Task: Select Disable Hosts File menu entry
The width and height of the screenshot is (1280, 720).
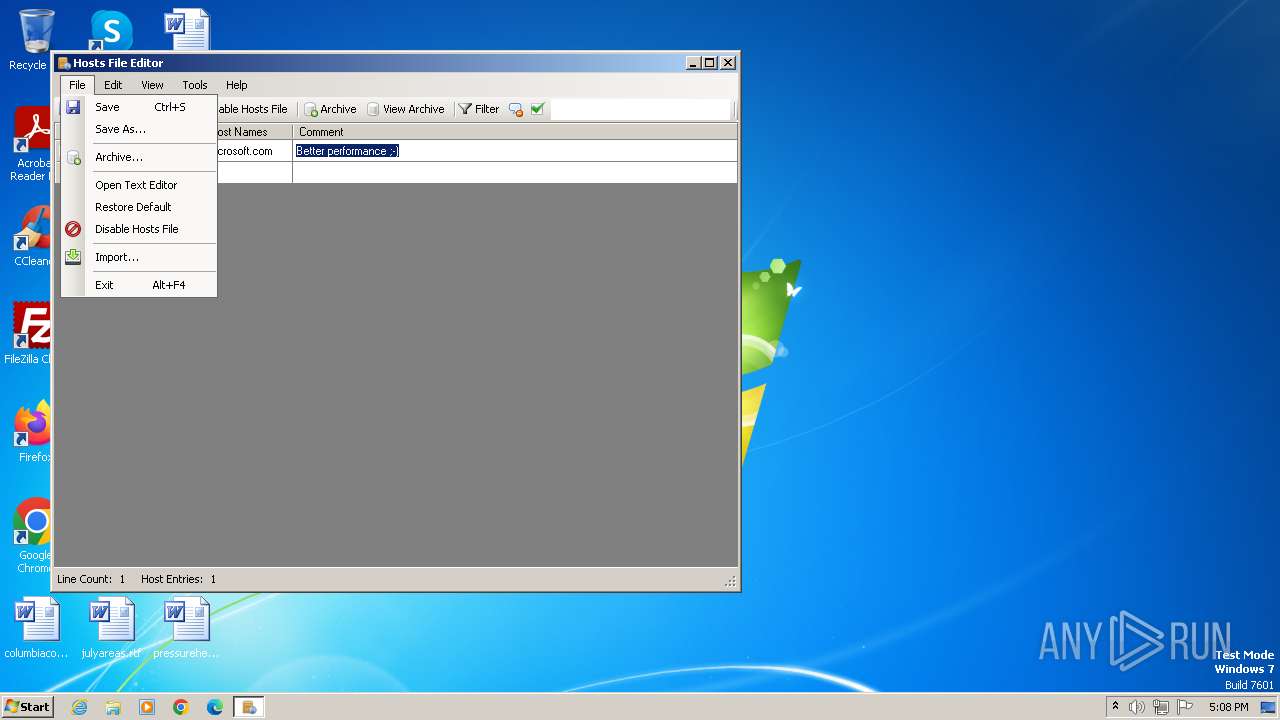Action: (139, 229)
